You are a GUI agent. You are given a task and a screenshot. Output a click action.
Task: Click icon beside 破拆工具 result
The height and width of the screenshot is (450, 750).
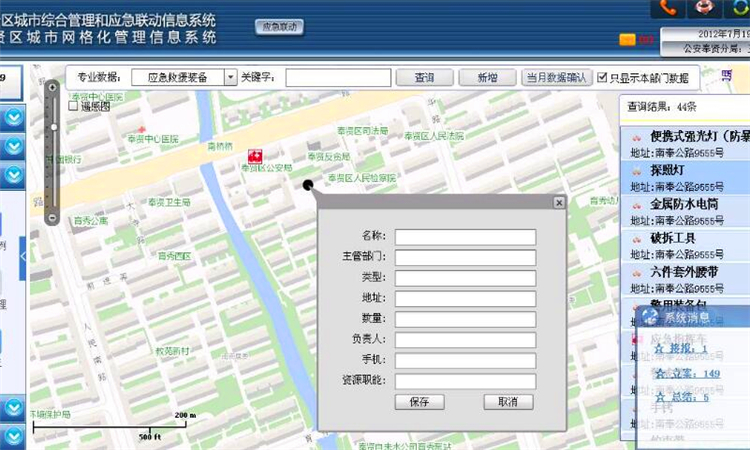pyautogui.click(x=637, y=239)
